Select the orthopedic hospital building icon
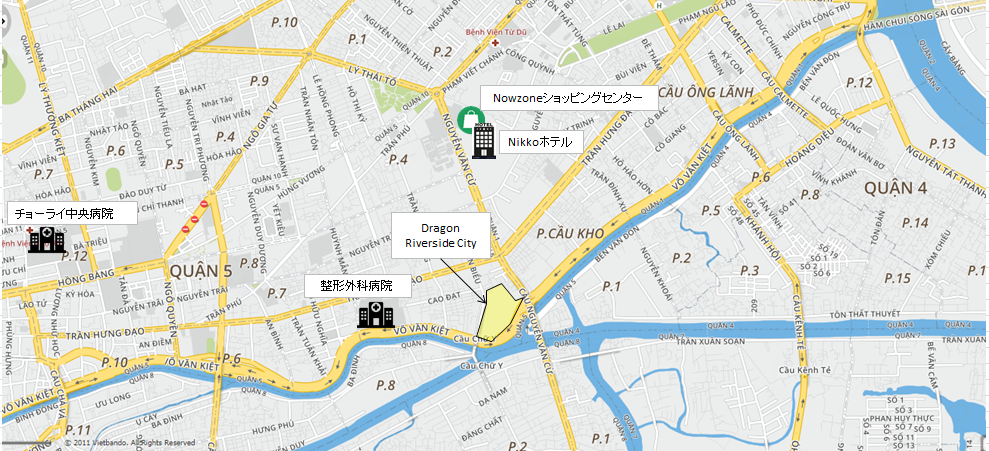 click(375, 315)
